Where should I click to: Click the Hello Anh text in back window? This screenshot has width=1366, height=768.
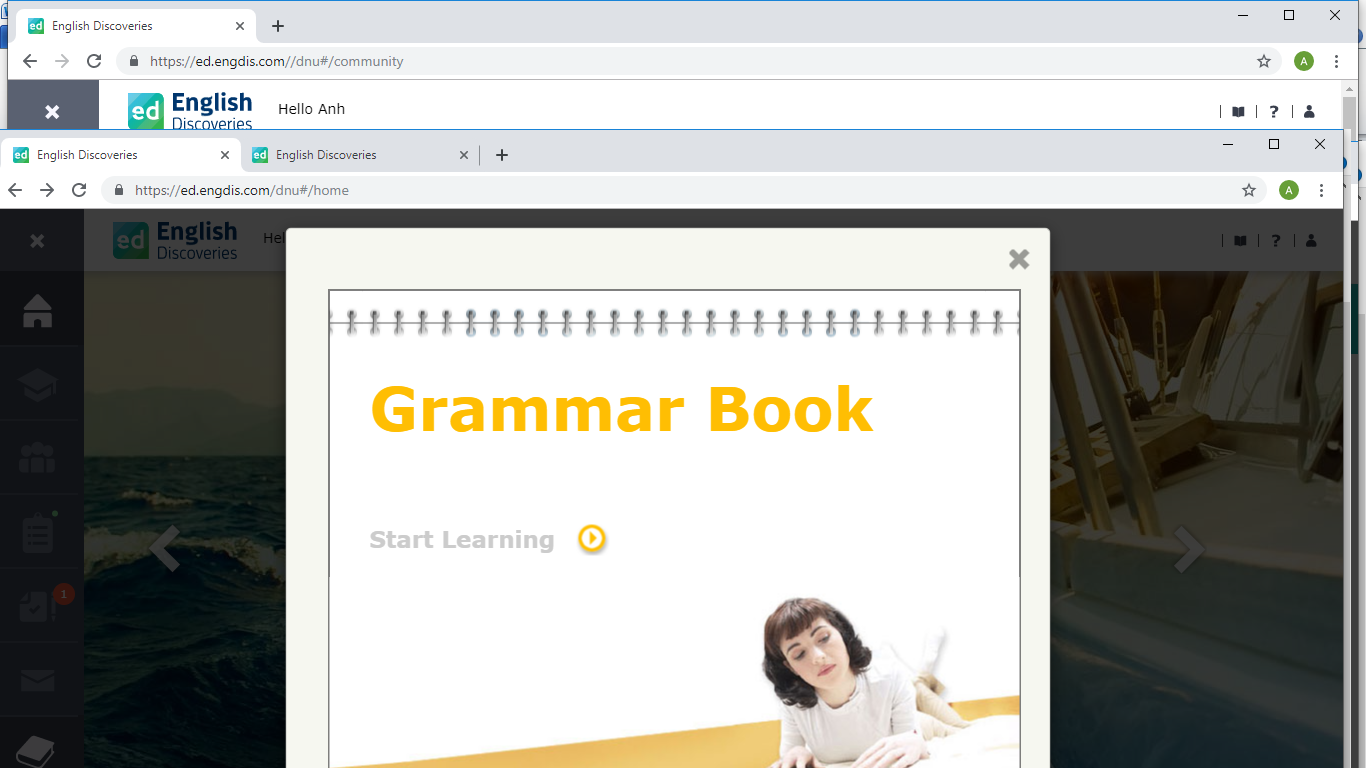click(311, 109)
